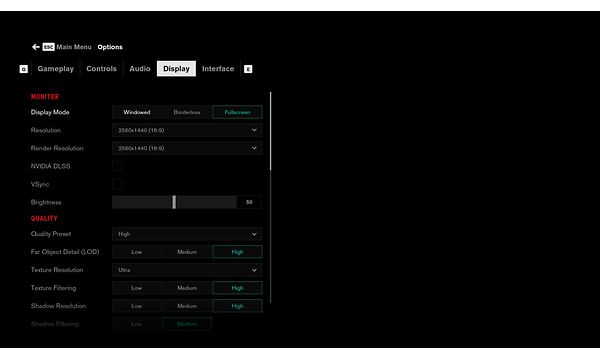Set Display Mode to Windowed
The height and width of the screenshot is (360, 600).
click(x=137, y=112)
